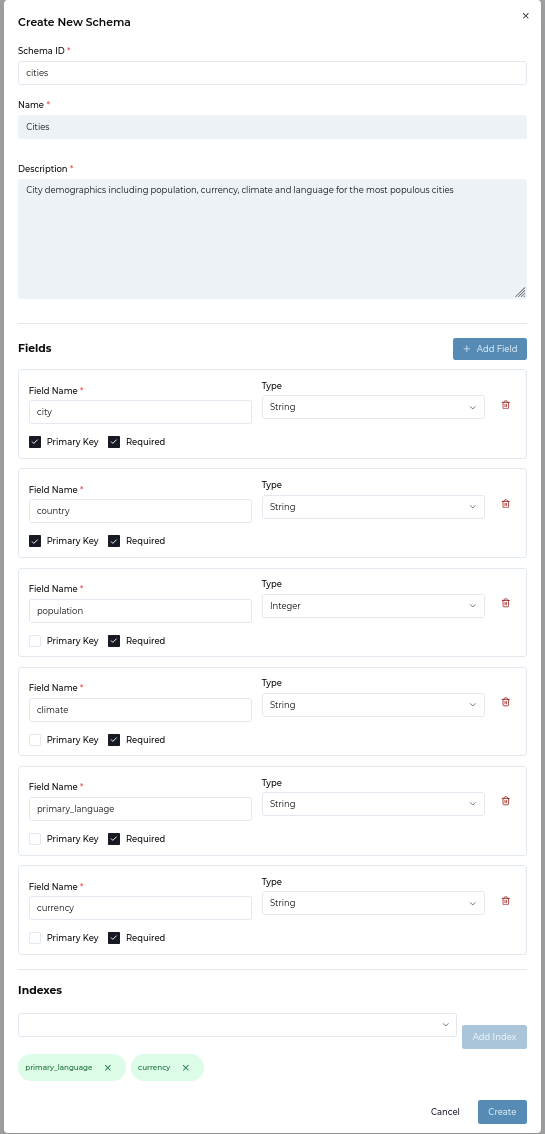
Task: Click the Add Field button
Action: (x=490, y=349)
